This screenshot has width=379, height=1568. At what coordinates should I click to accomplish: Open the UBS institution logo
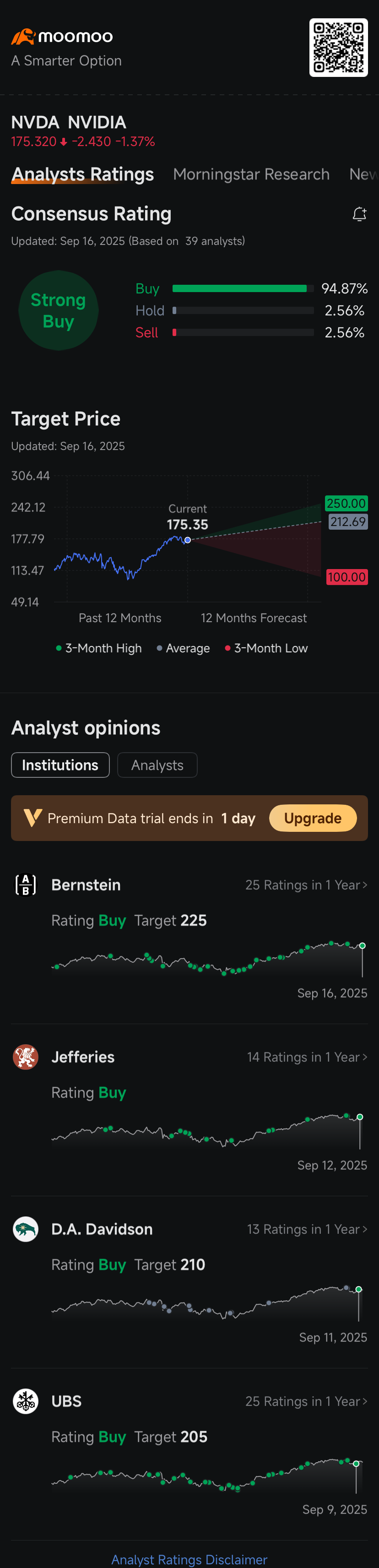(x=26, y=1401)
